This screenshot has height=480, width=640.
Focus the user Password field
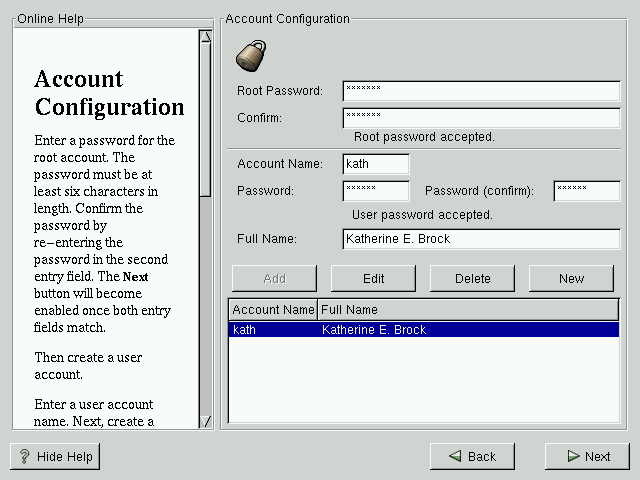(x=375, y=191)
